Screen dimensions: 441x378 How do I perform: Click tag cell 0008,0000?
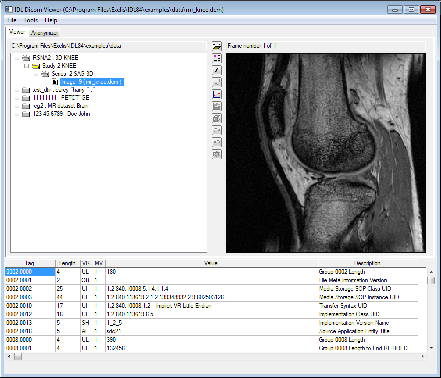[30, 340]
